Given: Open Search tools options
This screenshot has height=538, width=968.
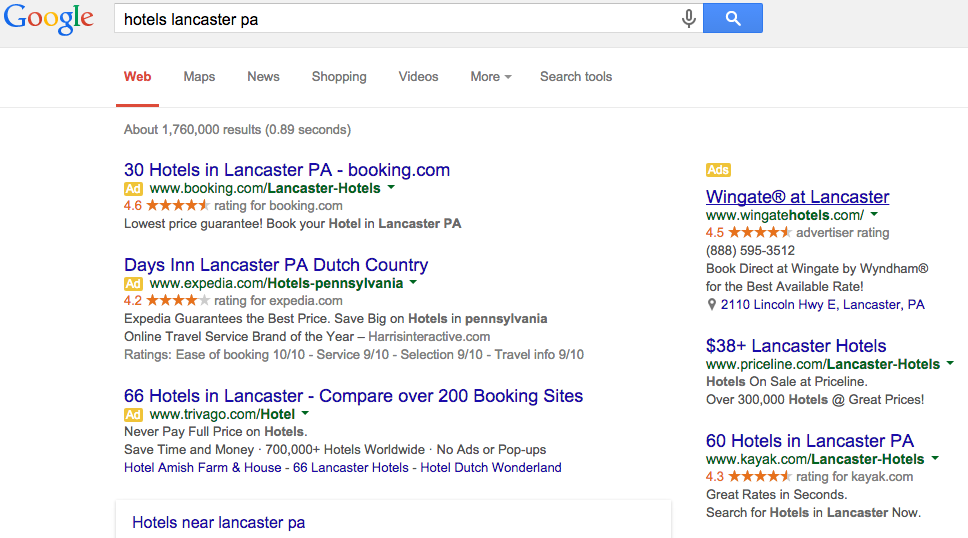Looking at the screenshot, I should click(576, 76).
